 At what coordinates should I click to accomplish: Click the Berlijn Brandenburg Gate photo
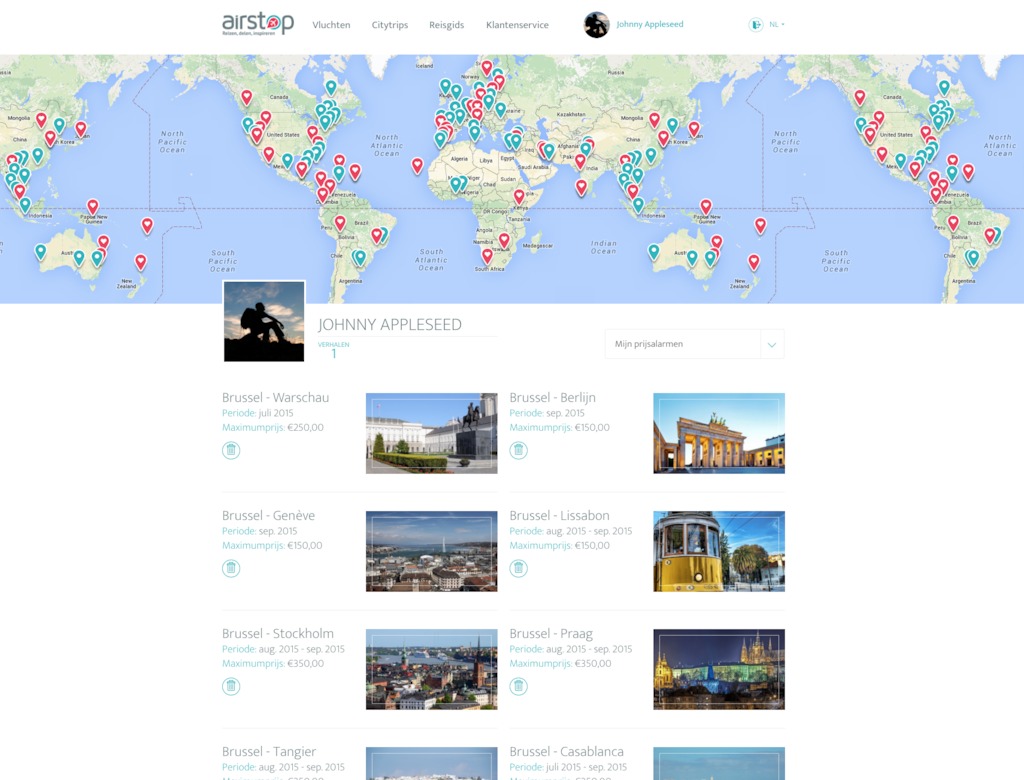coord(719,433)
